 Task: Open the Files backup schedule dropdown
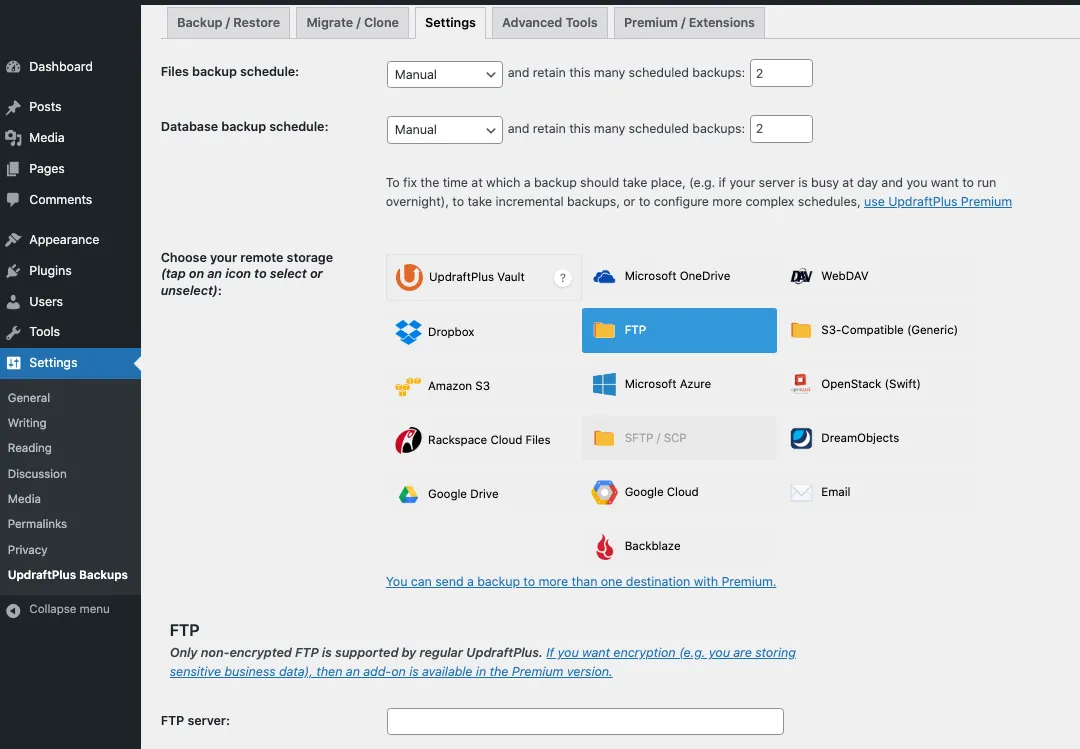point(444,74)
